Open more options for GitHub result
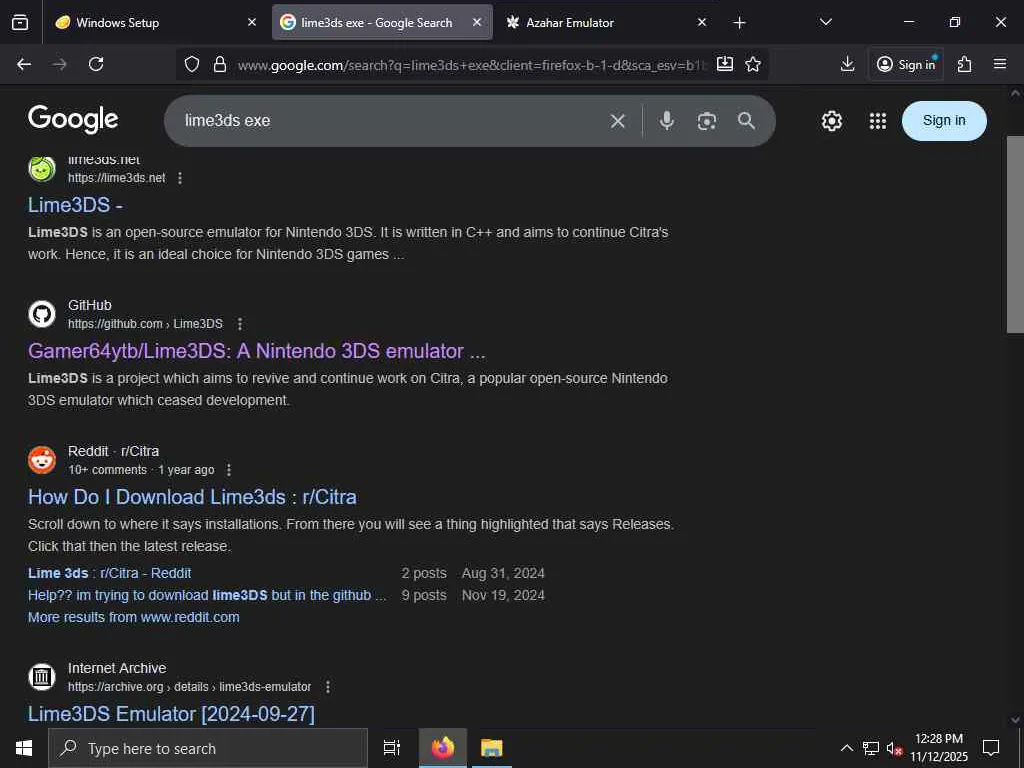Image resolution: width=1024 pixels, height=768 pixels. click(x=240, y=324)
